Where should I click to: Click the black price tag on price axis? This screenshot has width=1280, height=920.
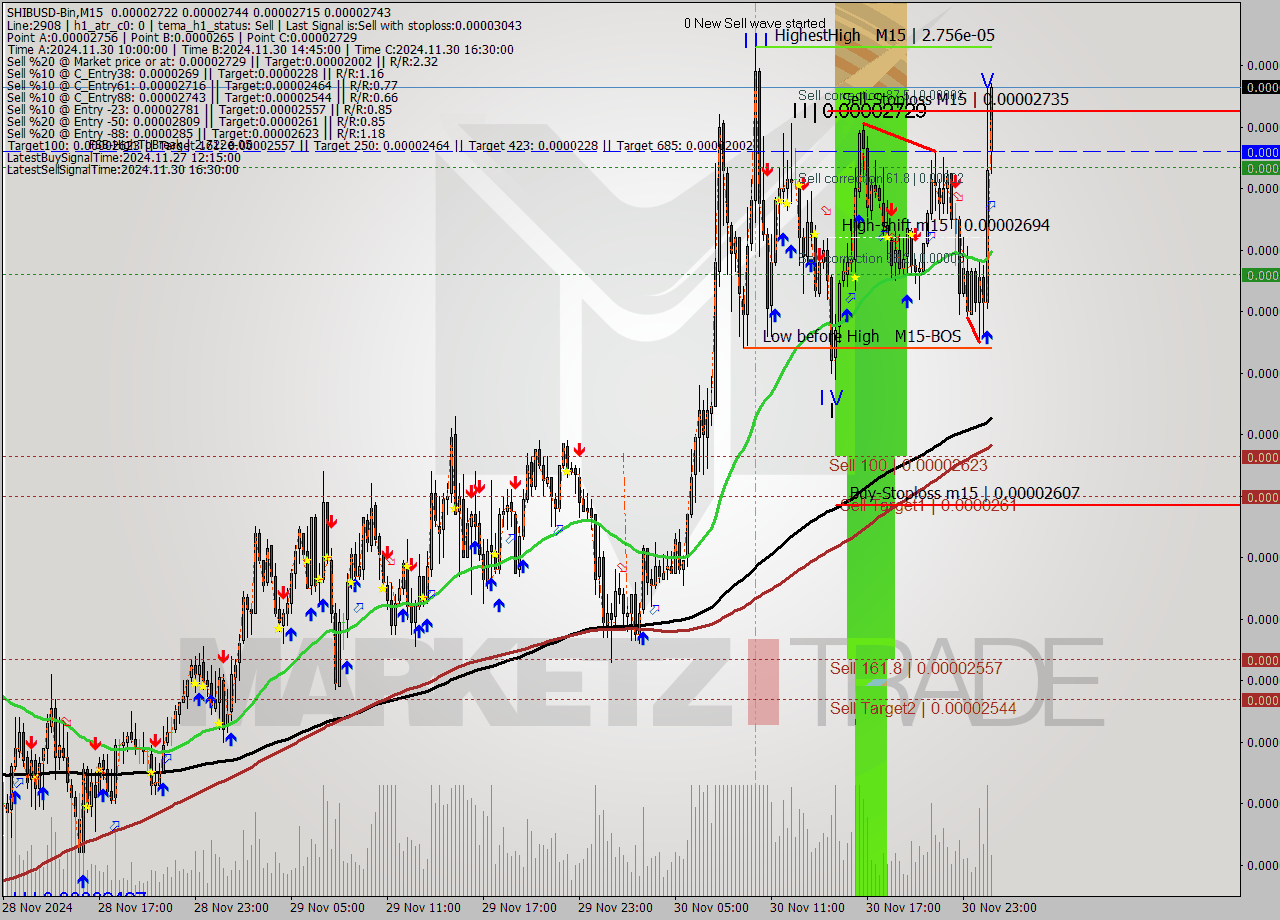(x=1260, y=88)
